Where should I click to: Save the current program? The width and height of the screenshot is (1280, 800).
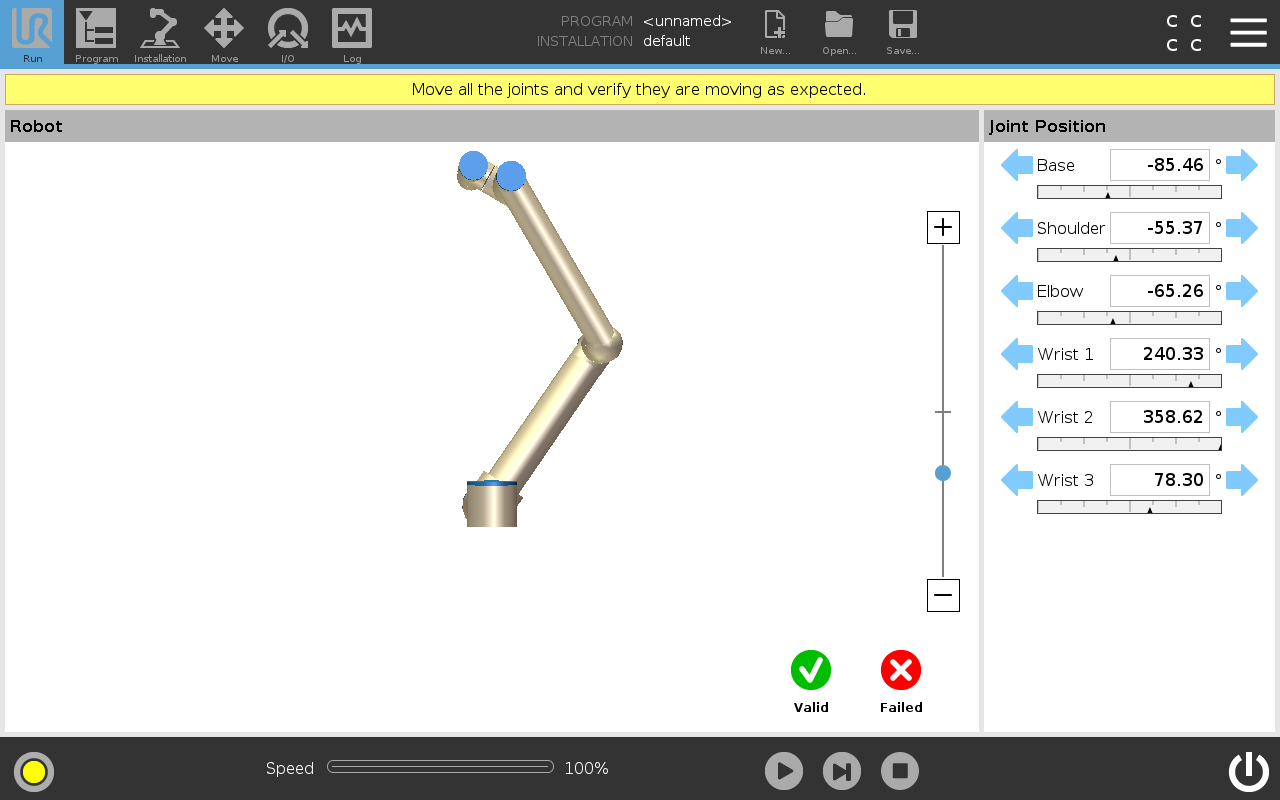[x=902, y=33]
